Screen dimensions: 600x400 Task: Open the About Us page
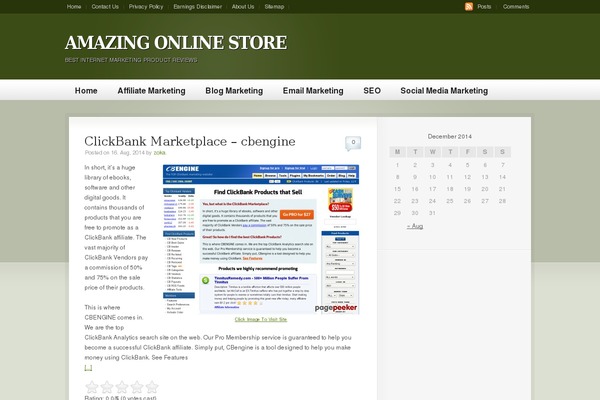click(x=243, y=7)
